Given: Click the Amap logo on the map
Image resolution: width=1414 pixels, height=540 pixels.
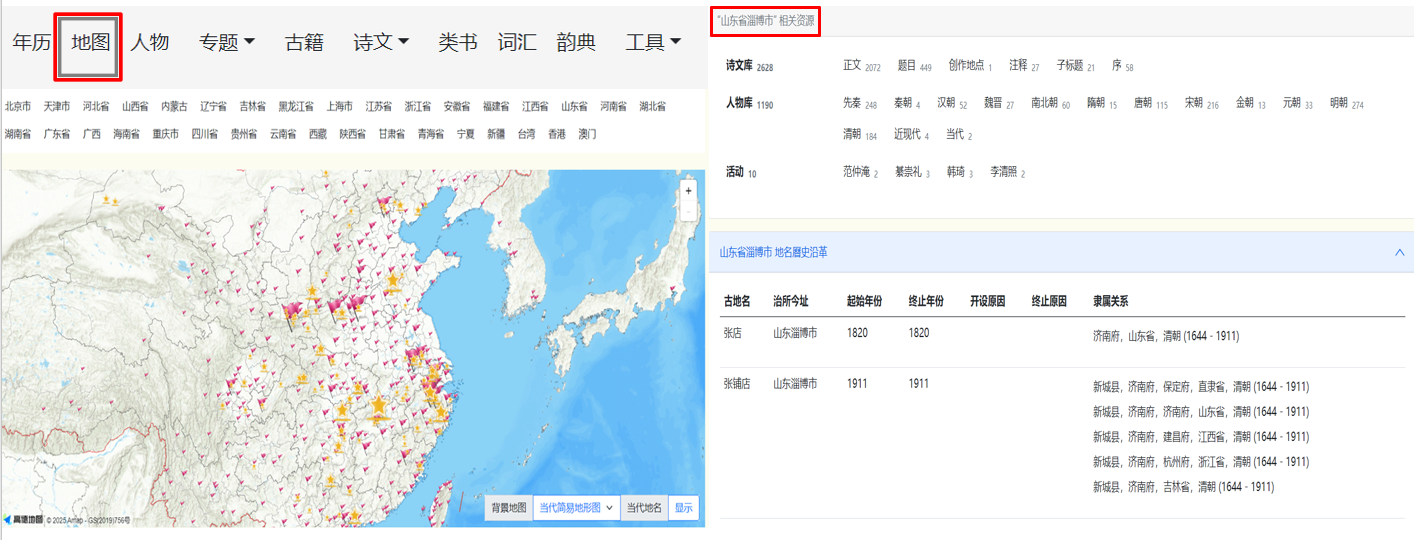Looking at the screenshot, I should tap(23, 519).
